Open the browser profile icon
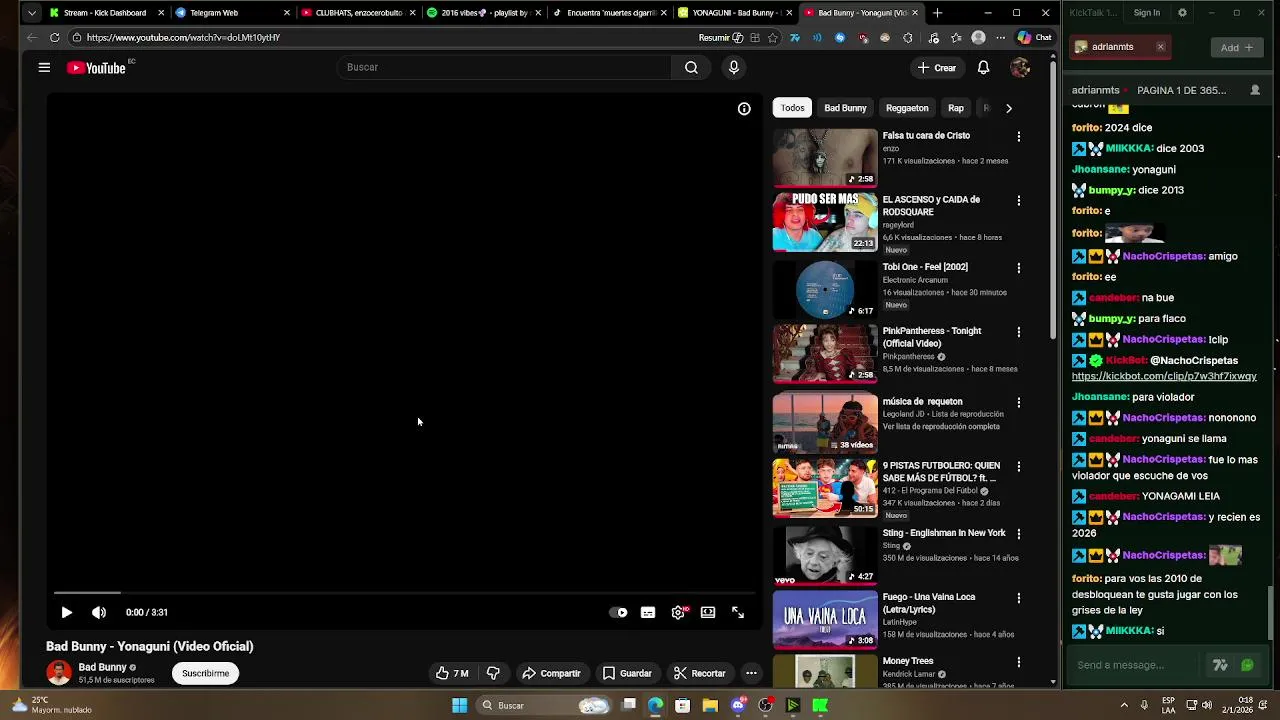This screenshot has height=720, width=1280. click(x=978, y=37)
